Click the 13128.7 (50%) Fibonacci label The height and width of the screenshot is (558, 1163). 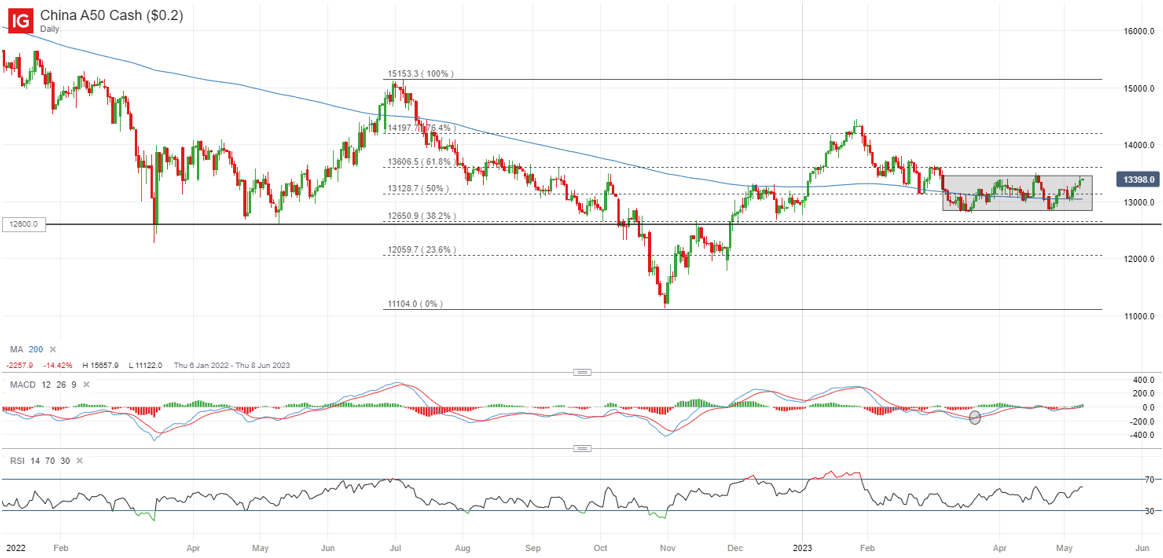coord(418,189)
